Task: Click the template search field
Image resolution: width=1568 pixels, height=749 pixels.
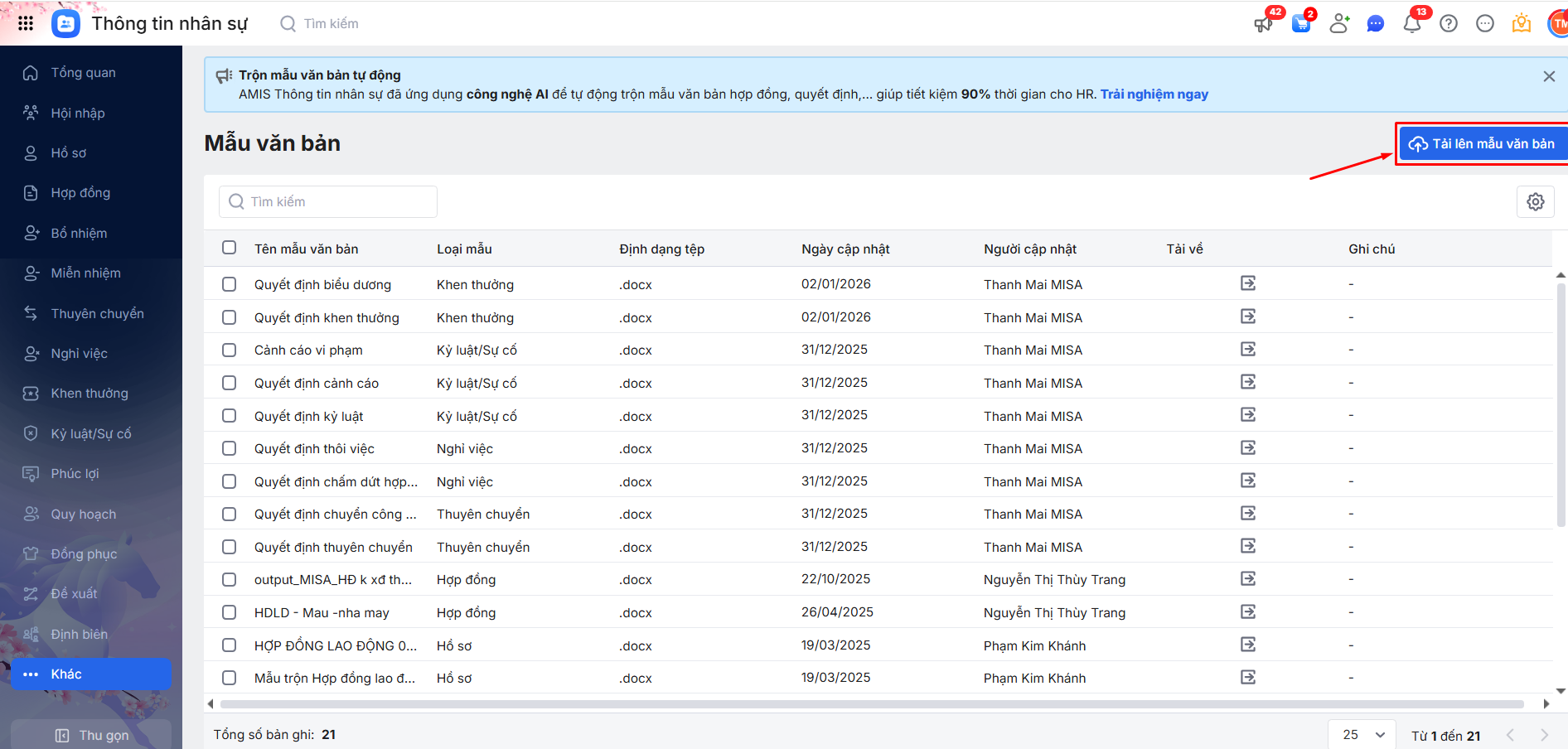Action: tap(328, 202)
